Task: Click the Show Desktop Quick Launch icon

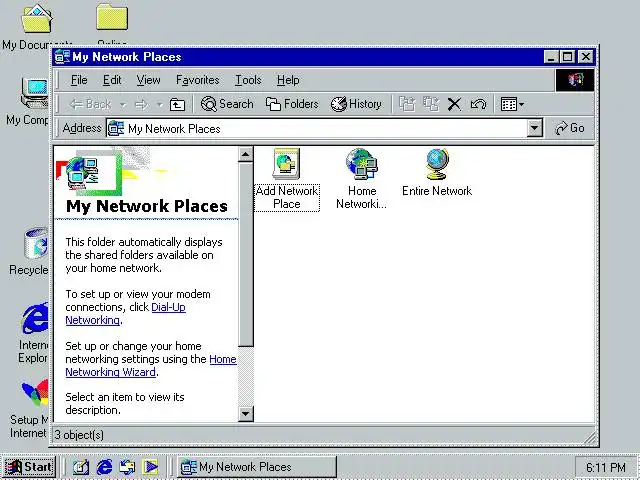Action: [81, 467]
